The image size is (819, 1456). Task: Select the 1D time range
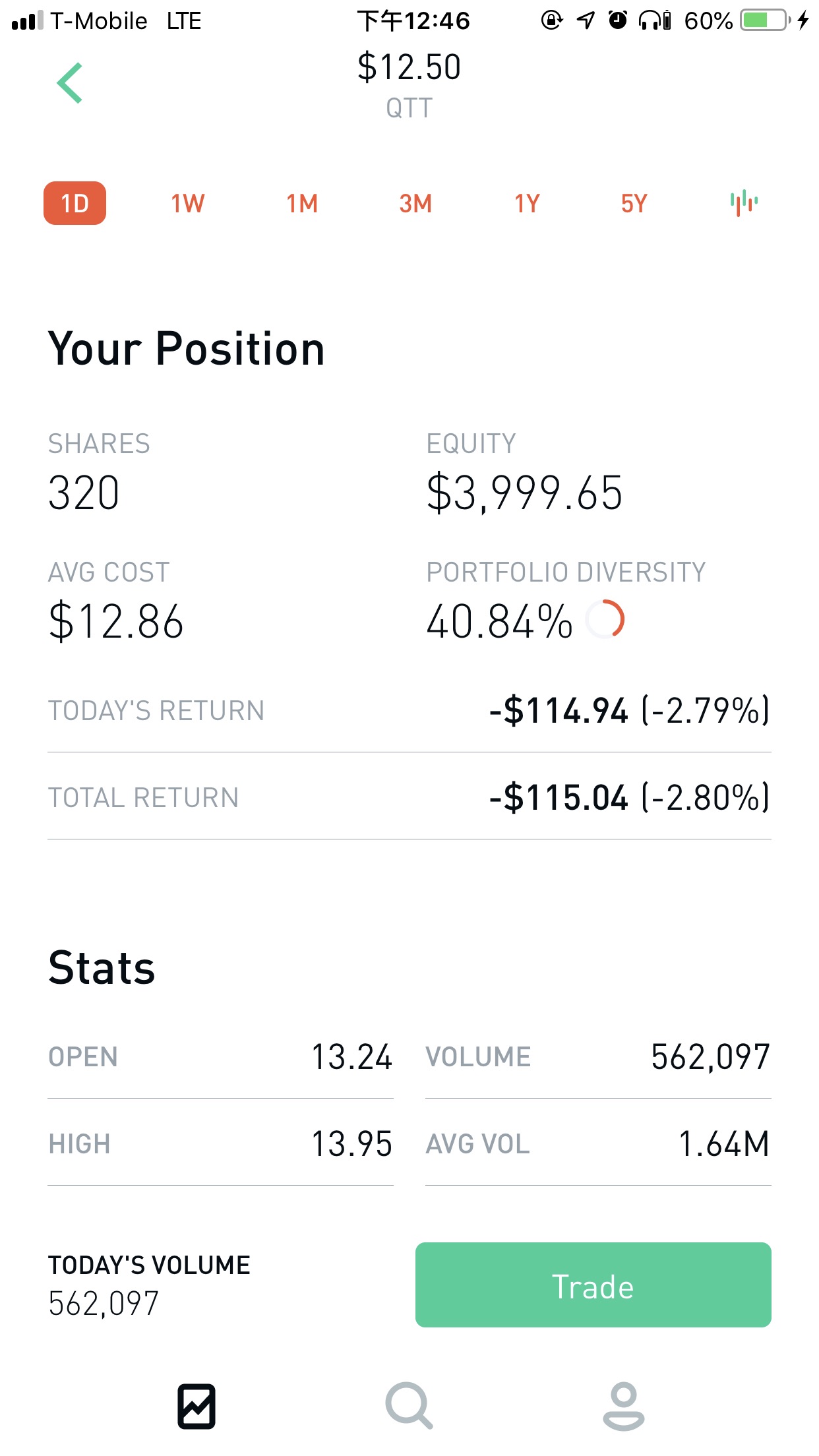[x=75, y=203]
